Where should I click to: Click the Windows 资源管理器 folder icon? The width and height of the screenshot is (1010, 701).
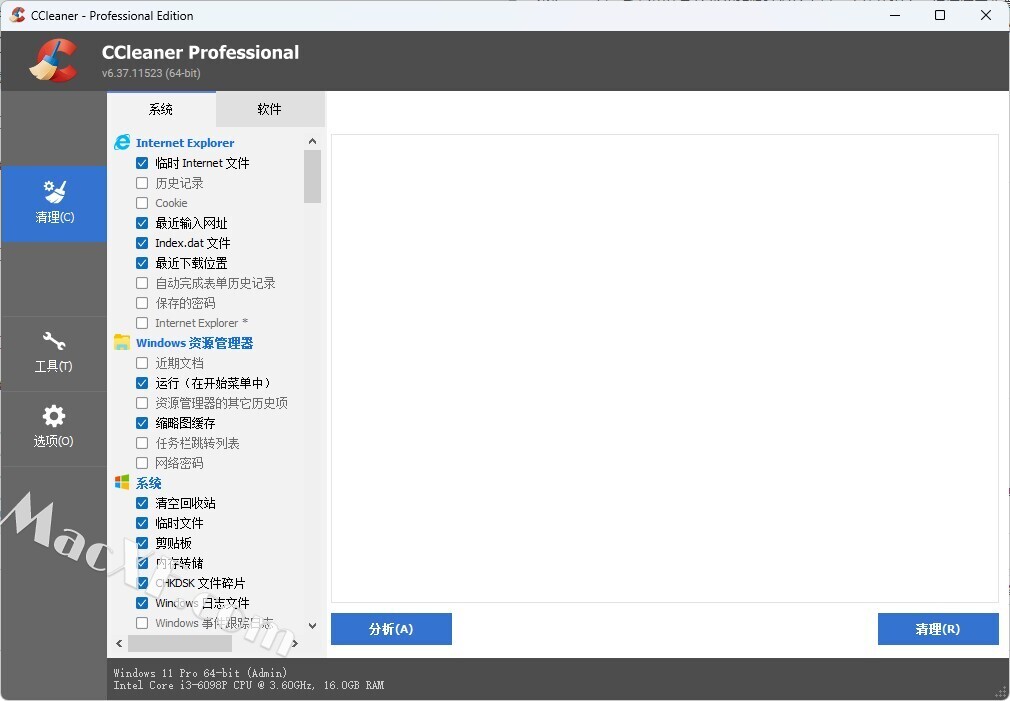(122, 342)
